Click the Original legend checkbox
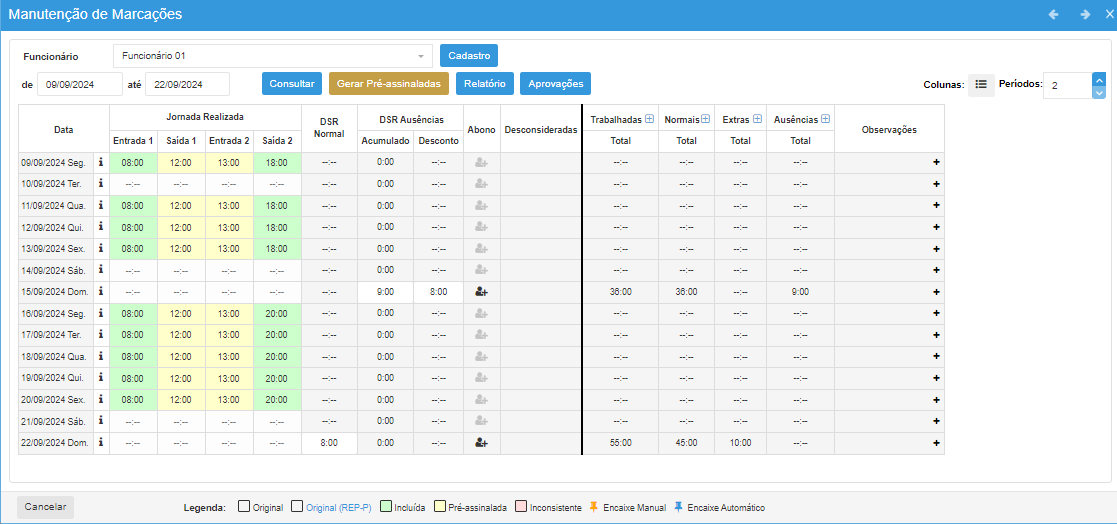 pos(244,507)
